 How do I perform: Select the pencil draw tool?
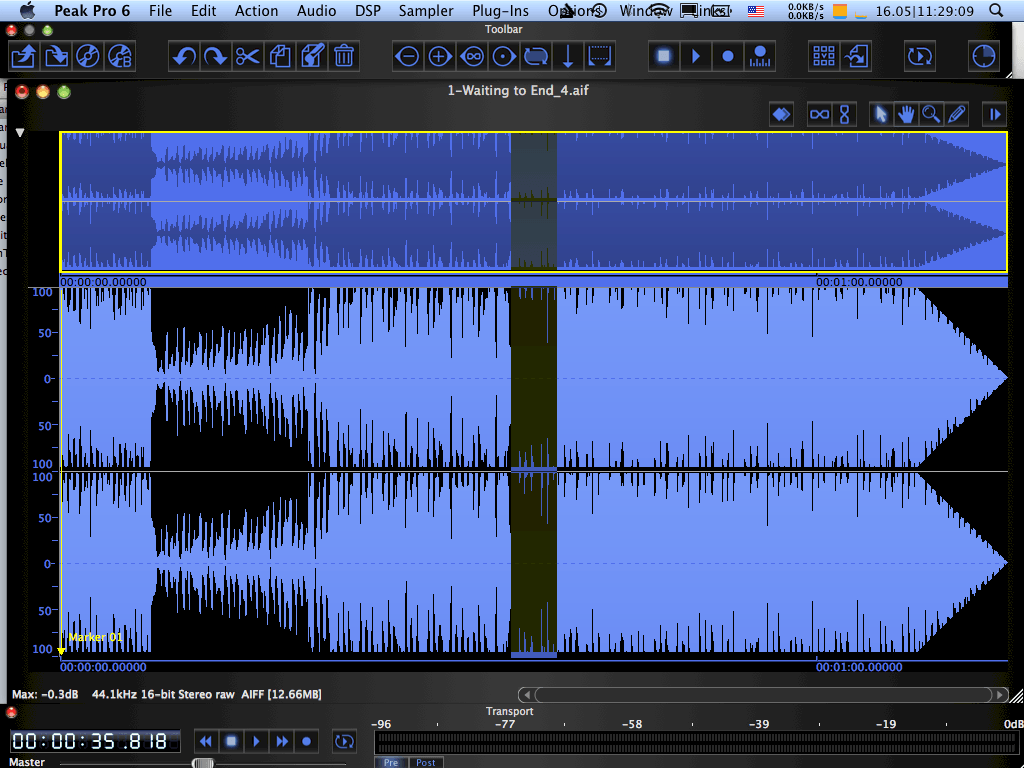955,115
